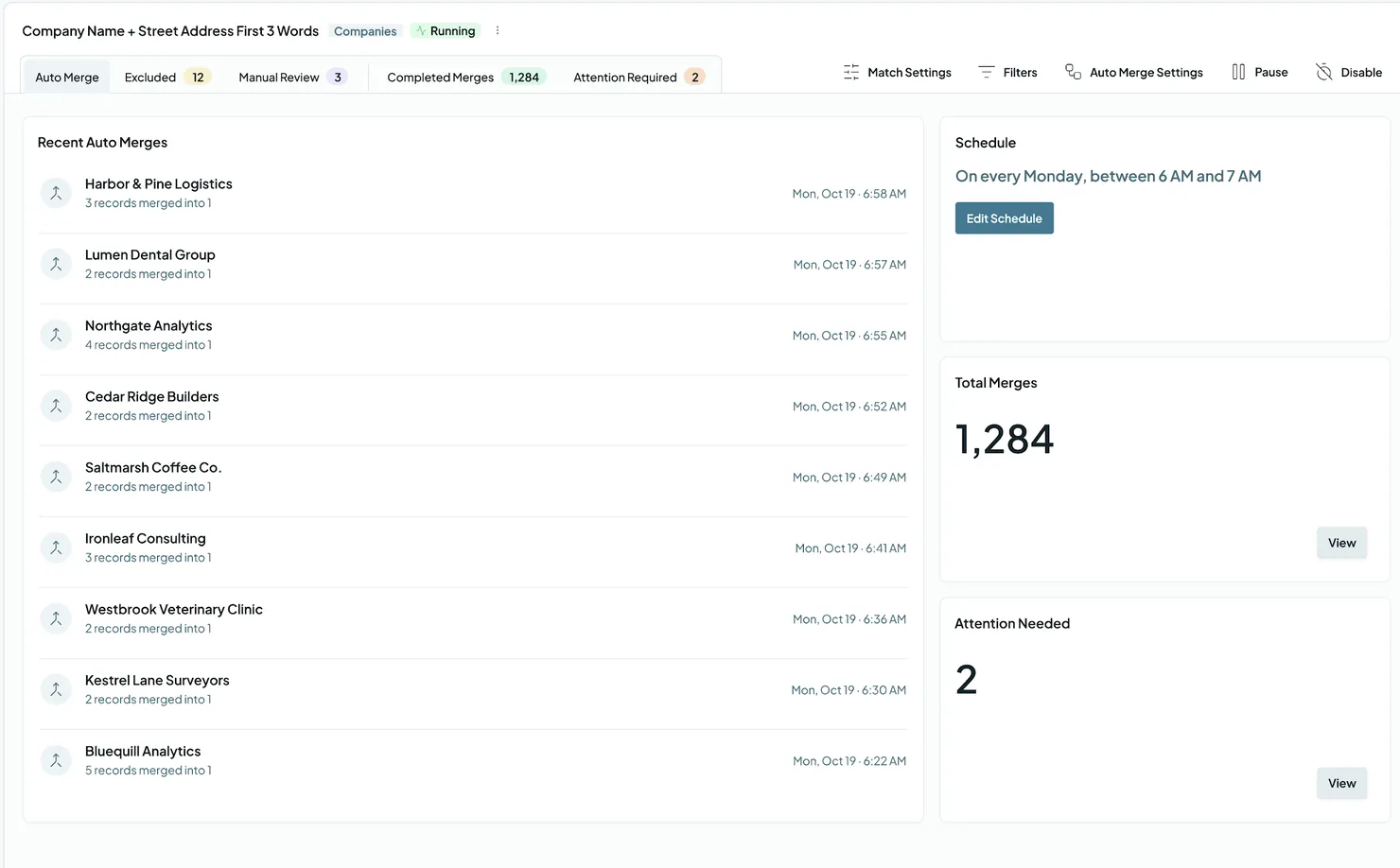Viewport: 1400px width, 868px height.
Task: Select the Harbor & Pine Logistics name
Action: pyautogui.click(x=158, y=184)
